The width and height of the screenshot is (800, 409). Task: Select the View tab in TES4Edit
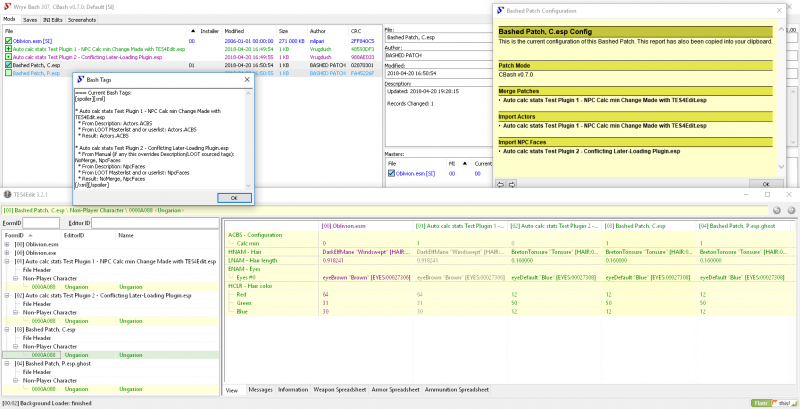232,390
